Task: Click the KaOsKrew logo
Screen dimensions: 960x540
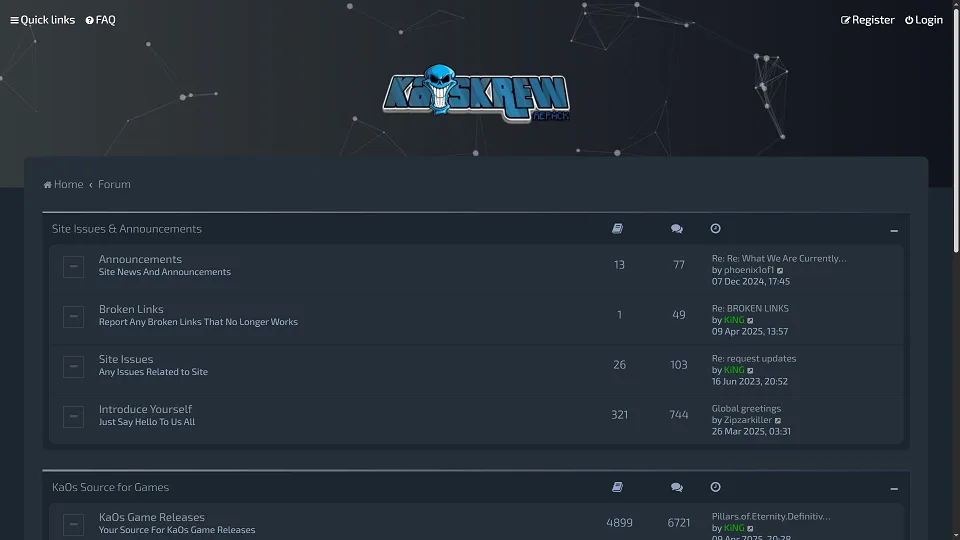Action: (476, 93)
